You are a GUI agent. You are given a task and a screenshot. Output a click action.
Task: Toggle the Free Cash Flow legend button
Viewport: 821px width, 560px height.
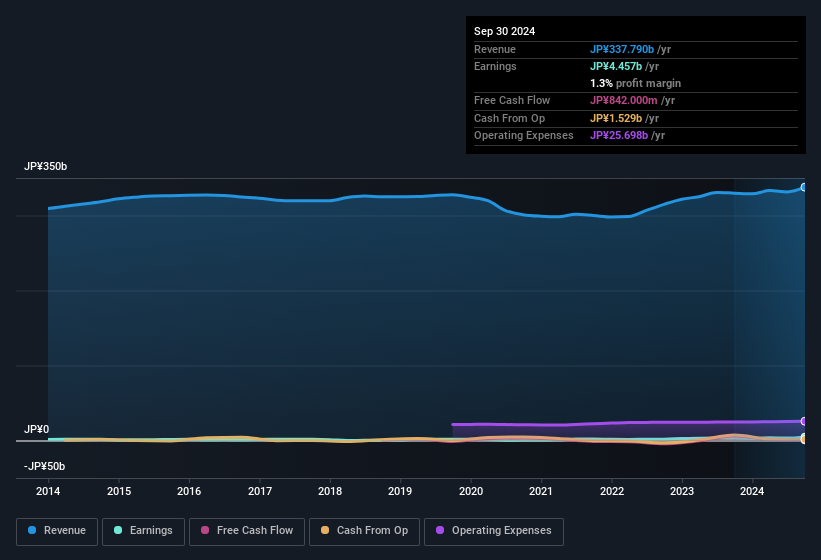247,531
